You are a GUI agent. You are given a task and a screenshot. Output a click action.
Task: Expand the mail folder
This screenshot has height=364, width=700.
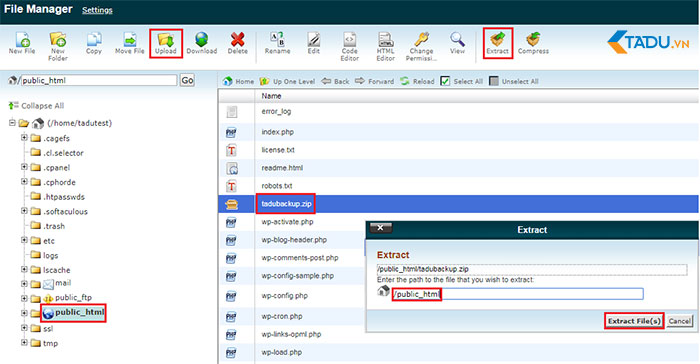point(24,284)
